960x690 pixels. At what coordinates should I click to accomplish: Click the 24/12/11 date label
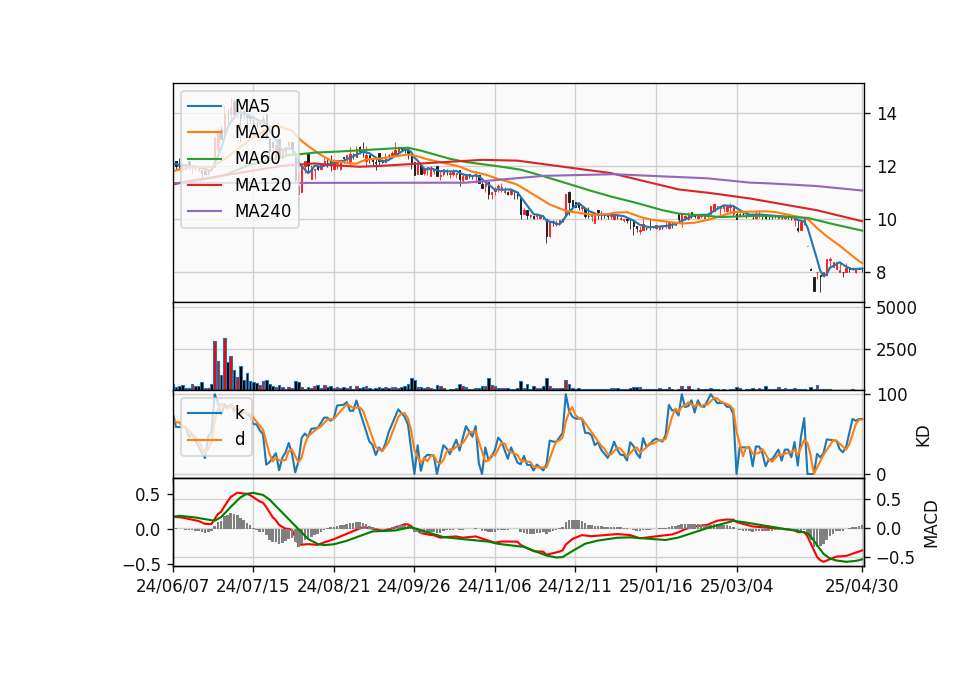point(575,586)
